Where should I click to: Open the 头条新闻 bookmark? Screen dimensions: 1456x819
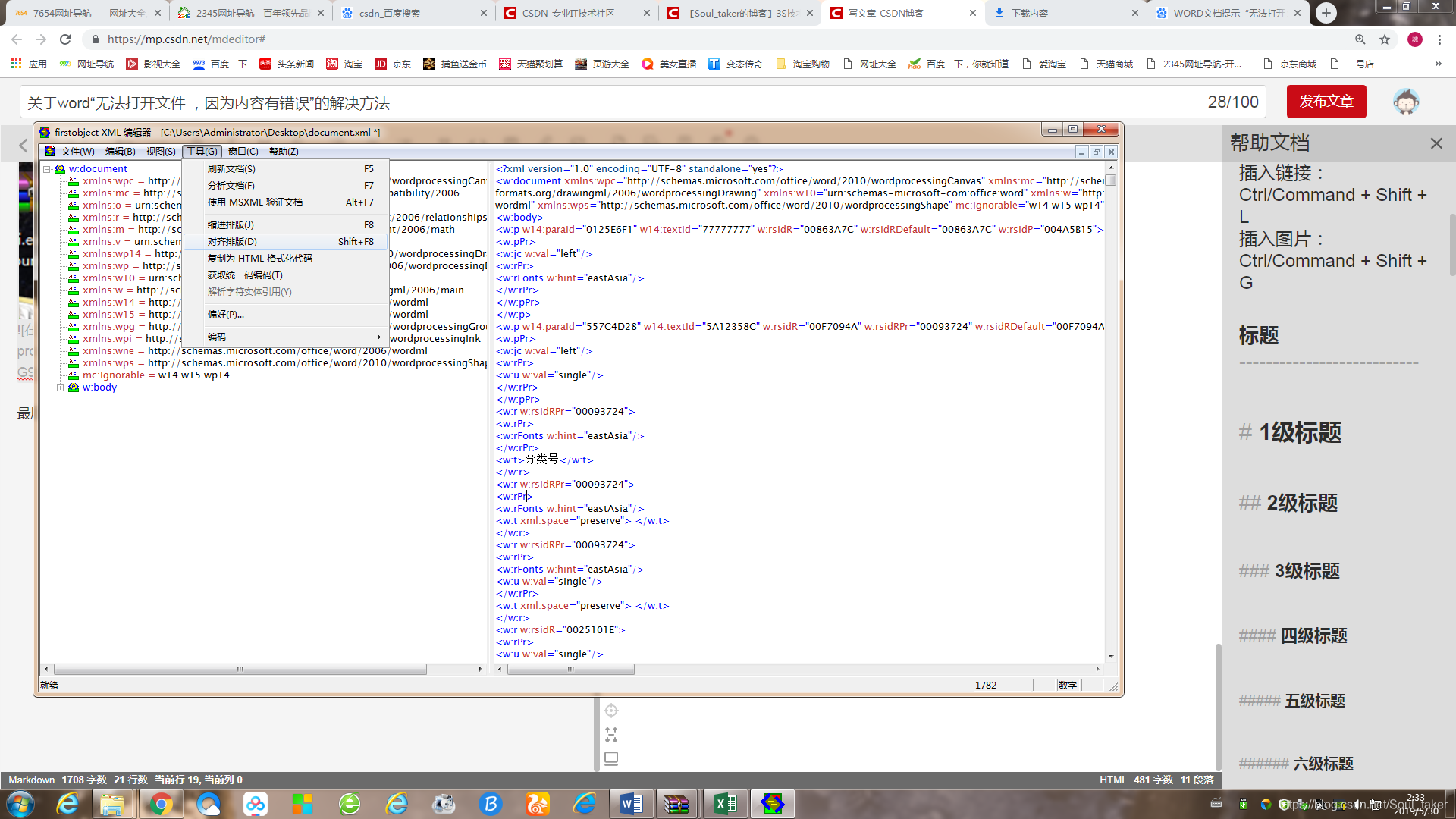click(x=287, y=64)
